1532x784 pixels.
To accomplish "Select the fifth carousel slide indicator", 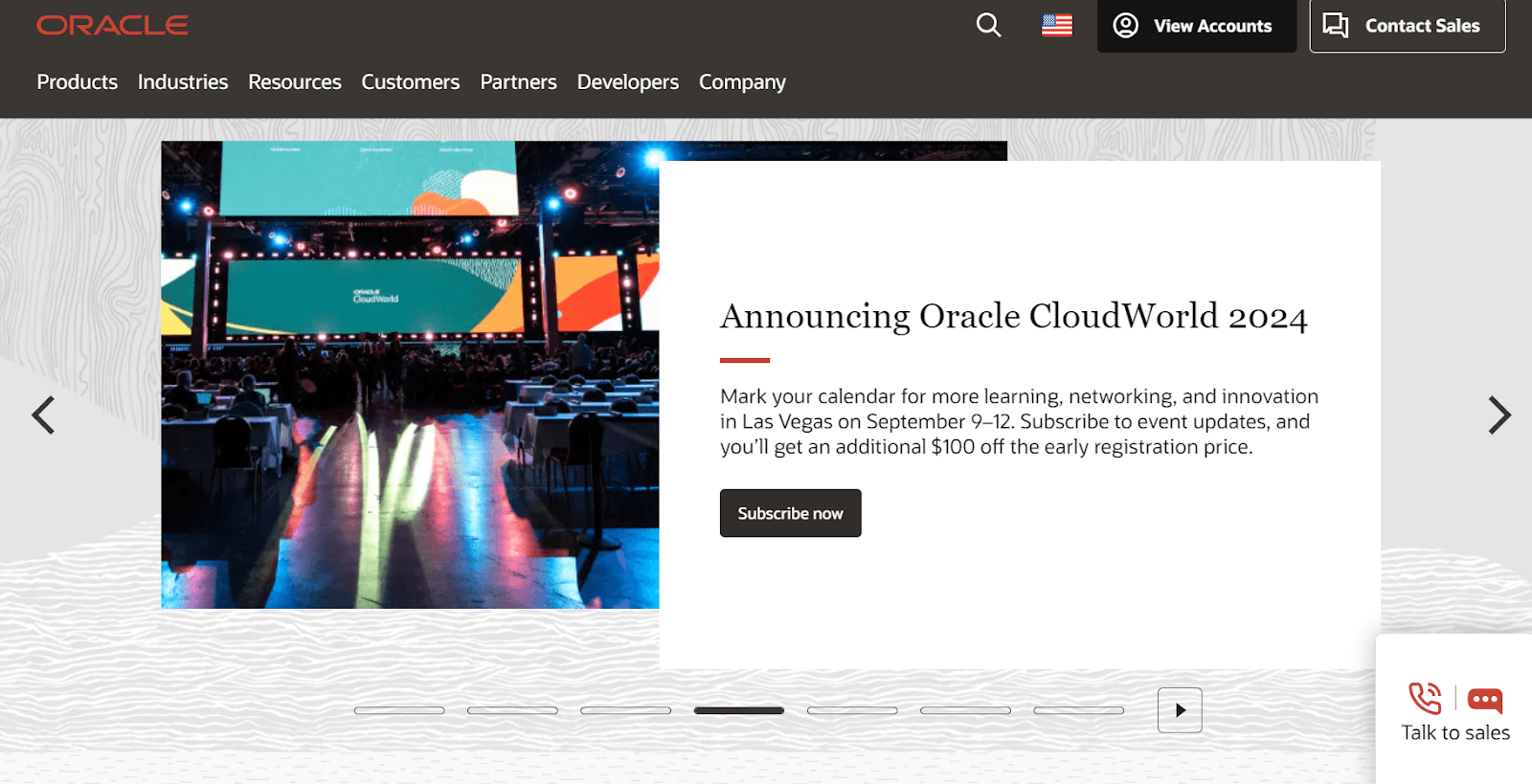I will click(x=852, y=710).
